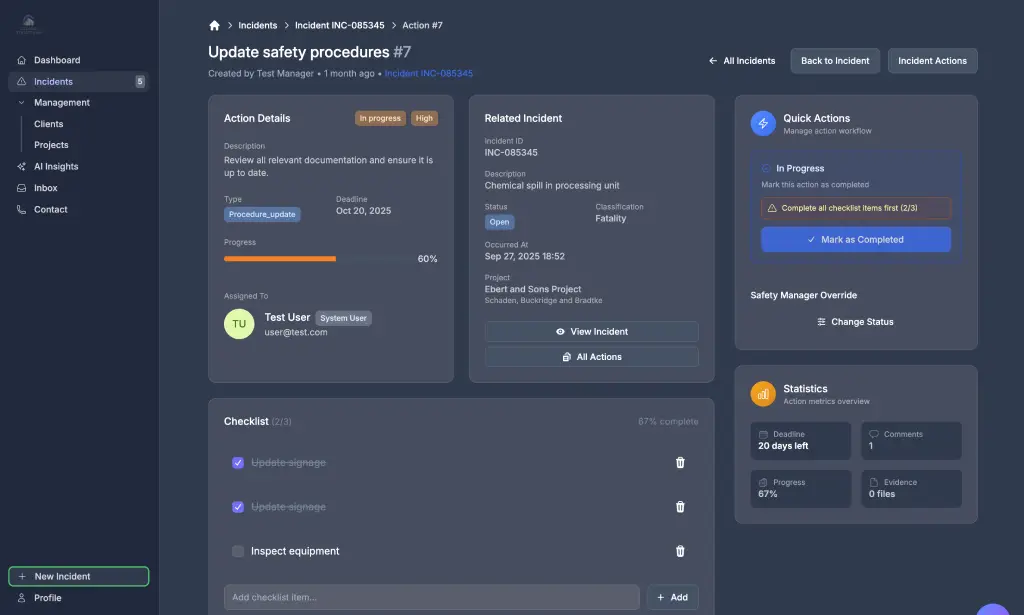
Task: Delete the Inspect equipment checklist item
Action: click(x=680, y=551)
